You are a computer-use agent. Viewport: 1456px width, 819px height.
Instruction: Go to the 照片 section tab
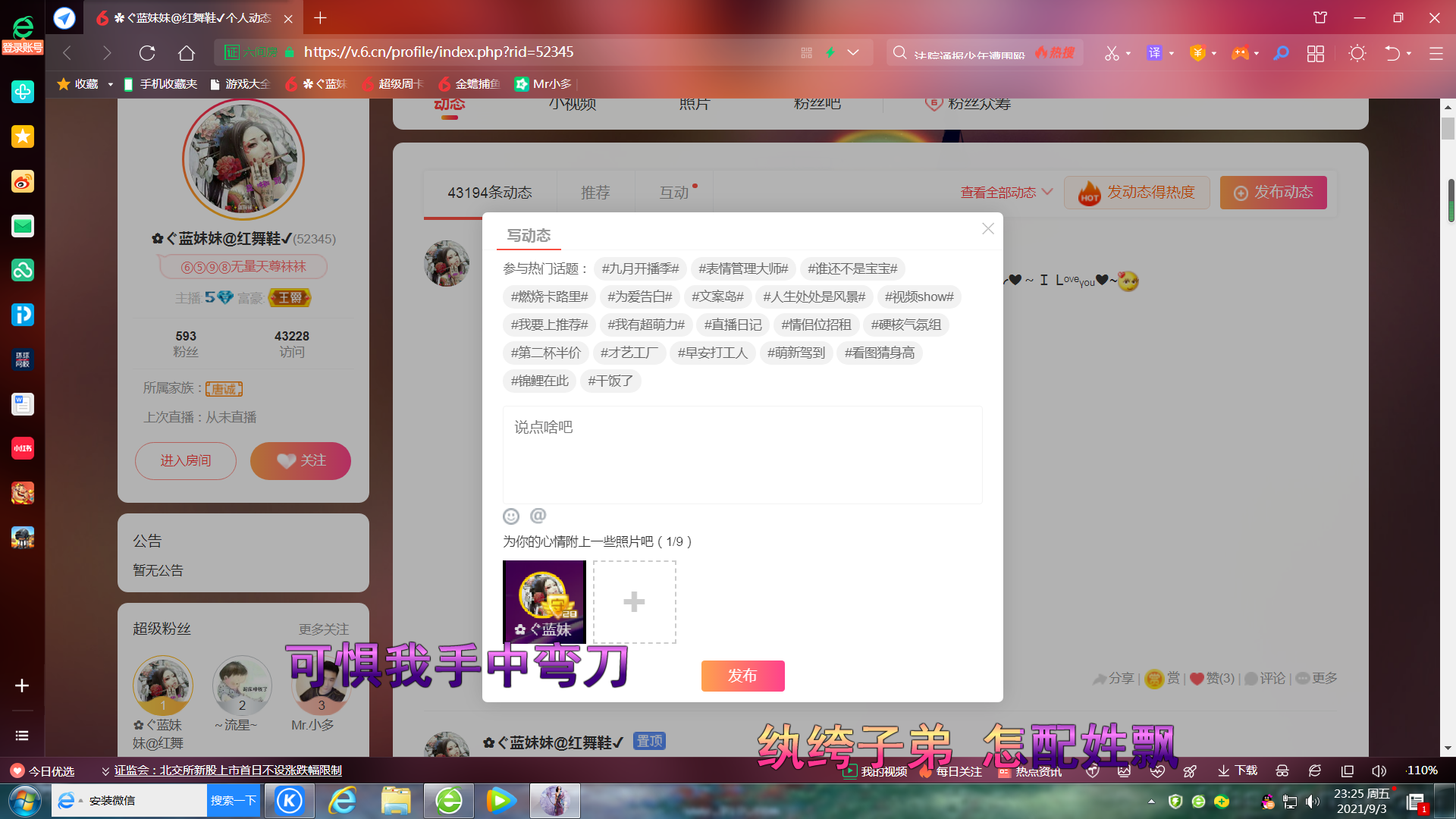tap(695, 104)
